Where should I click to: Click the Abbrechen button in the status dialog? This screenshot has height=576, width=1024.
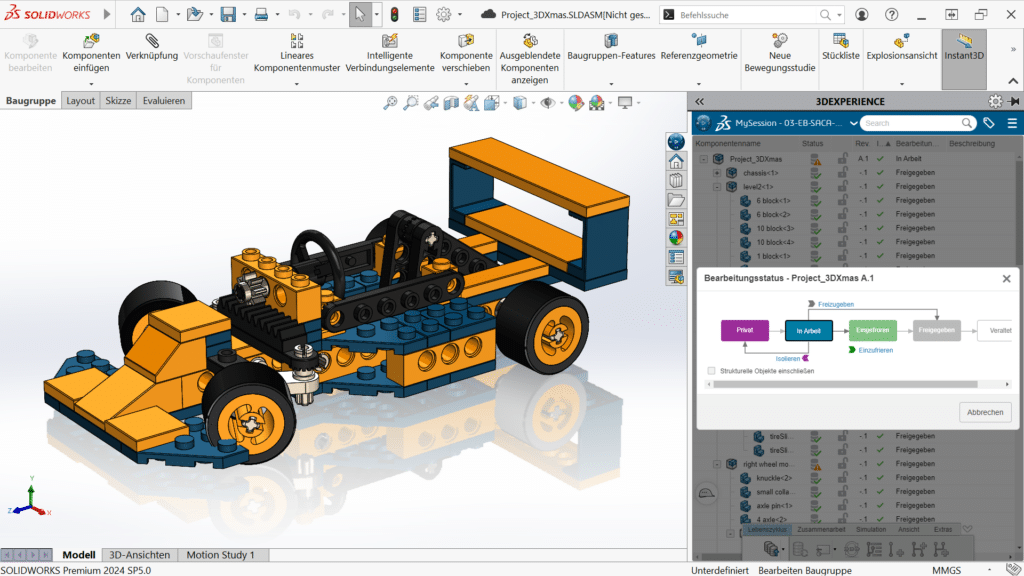[984, 412]
